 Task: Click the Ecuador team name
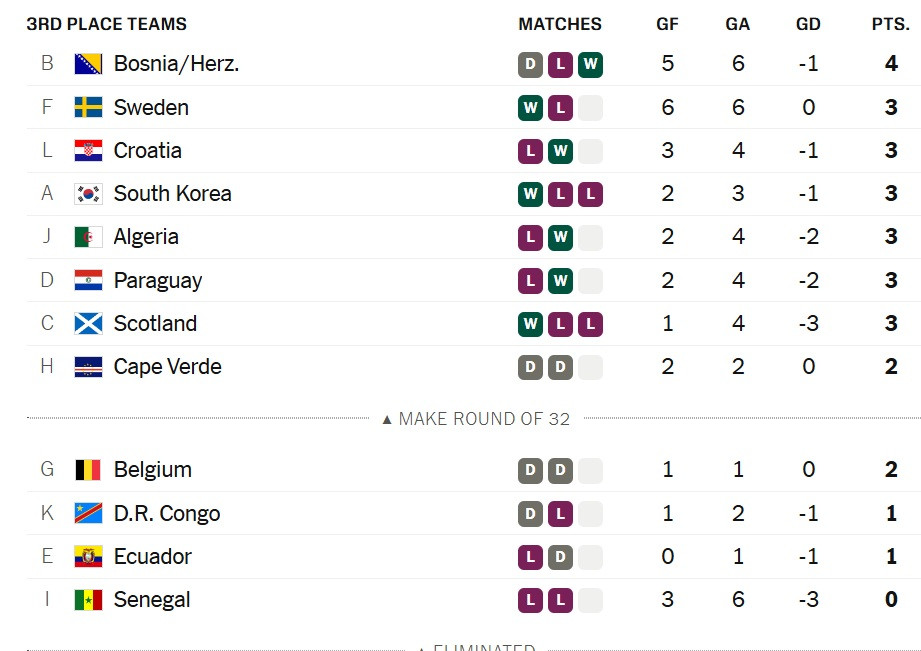pyautogui.click(x=153, y=556)
